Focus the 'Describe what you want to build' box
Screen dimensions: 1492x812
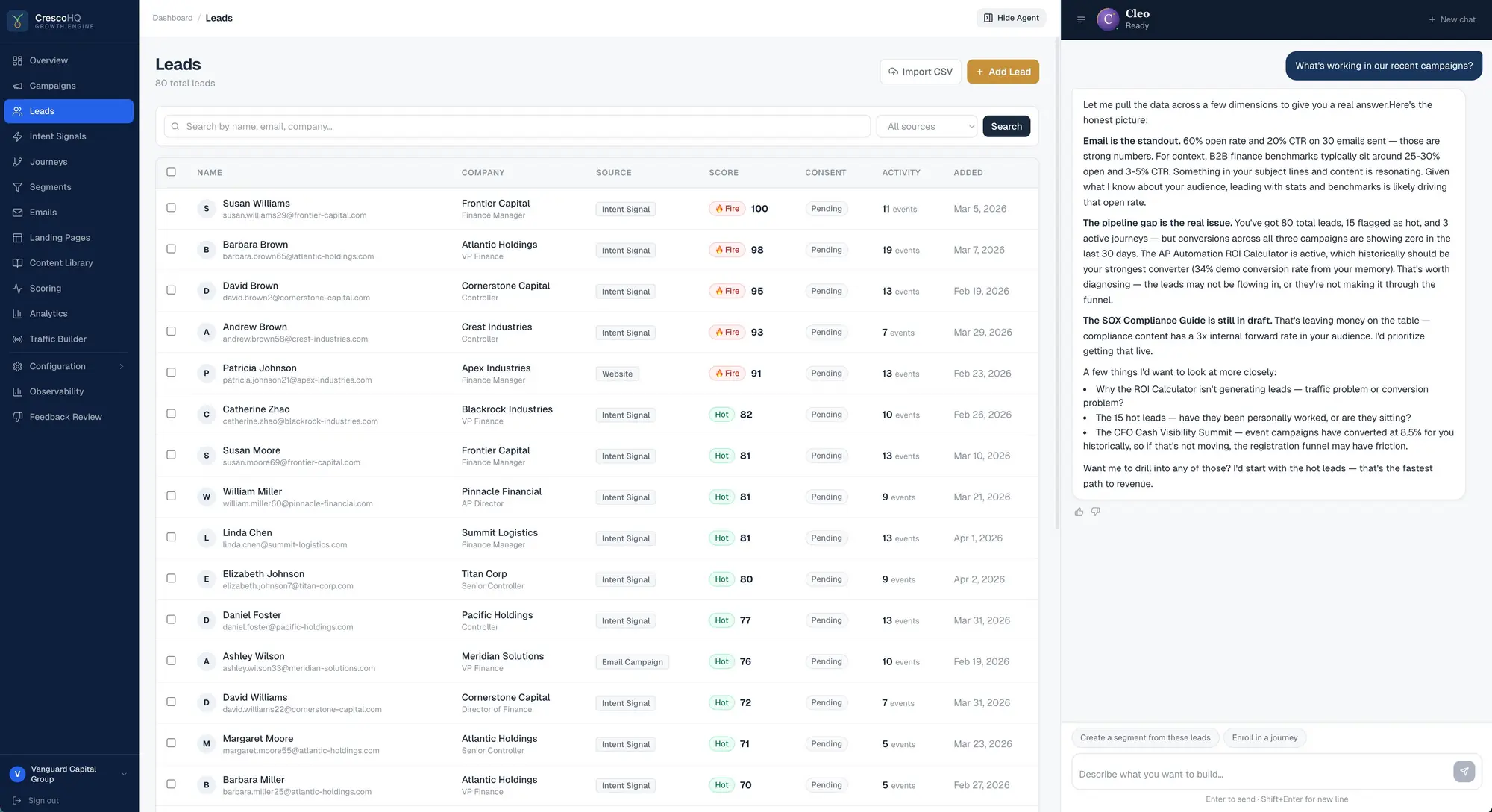[1262, 774]
